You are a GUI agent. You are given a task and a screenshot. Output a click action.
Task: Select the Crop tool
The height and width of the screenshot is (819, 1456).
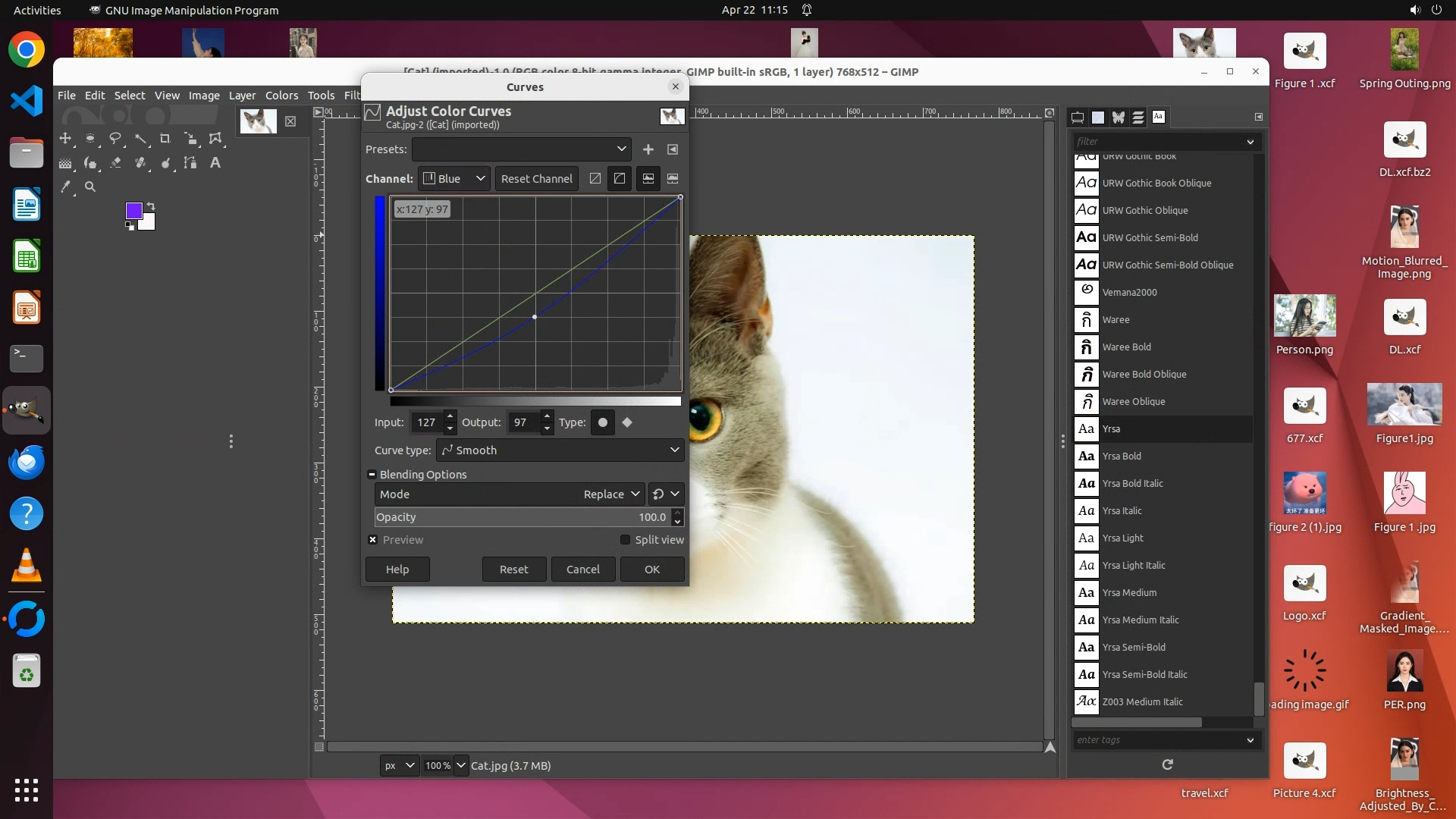[165, 139]
